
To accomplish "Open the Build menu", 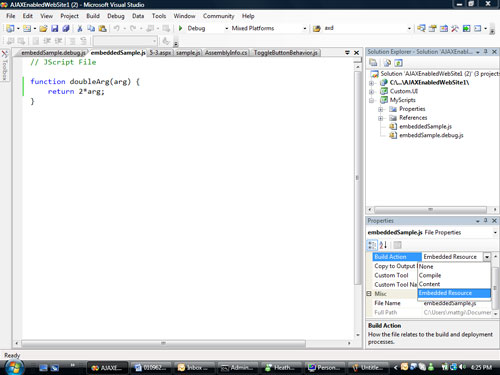I will (x=93, y=16).
